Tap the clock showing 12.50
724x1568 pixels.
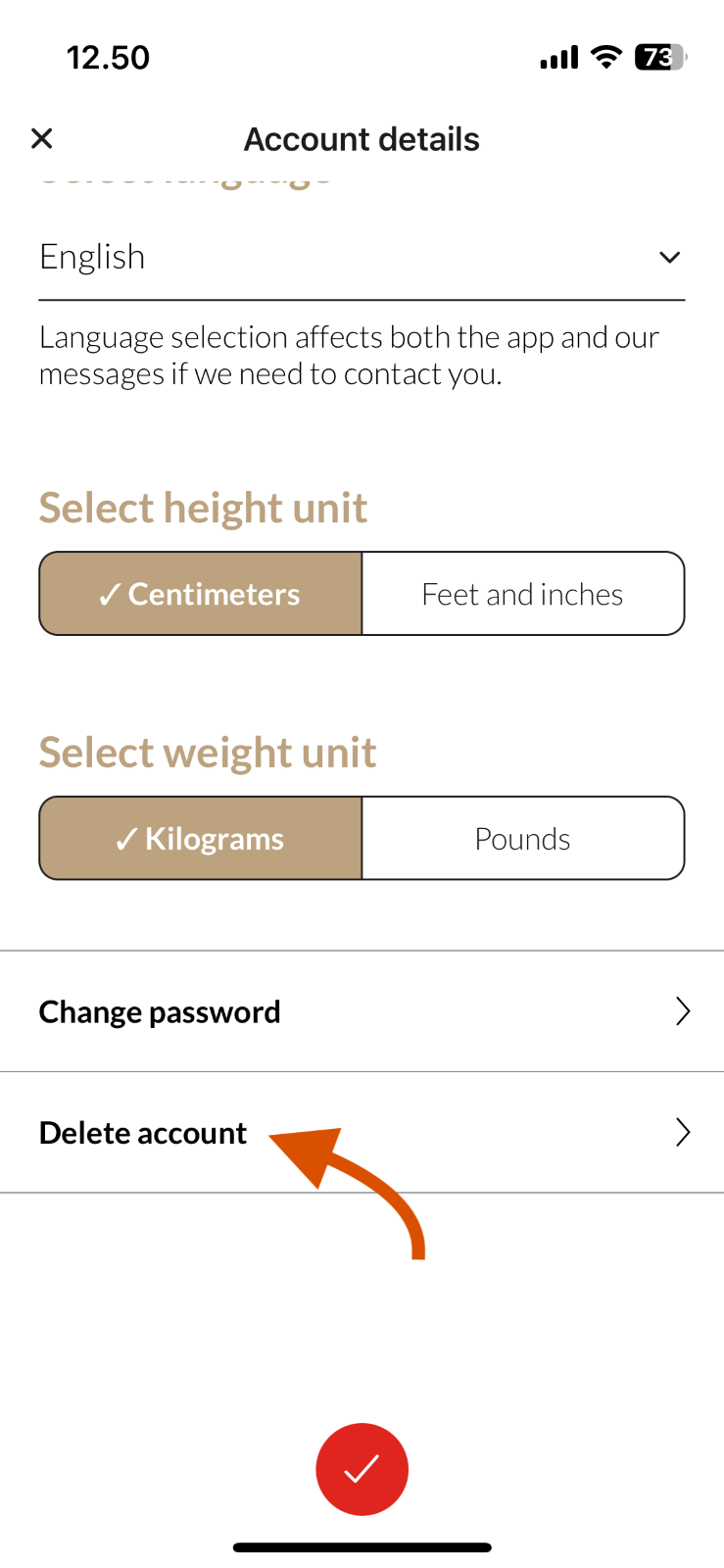point(108,58)
